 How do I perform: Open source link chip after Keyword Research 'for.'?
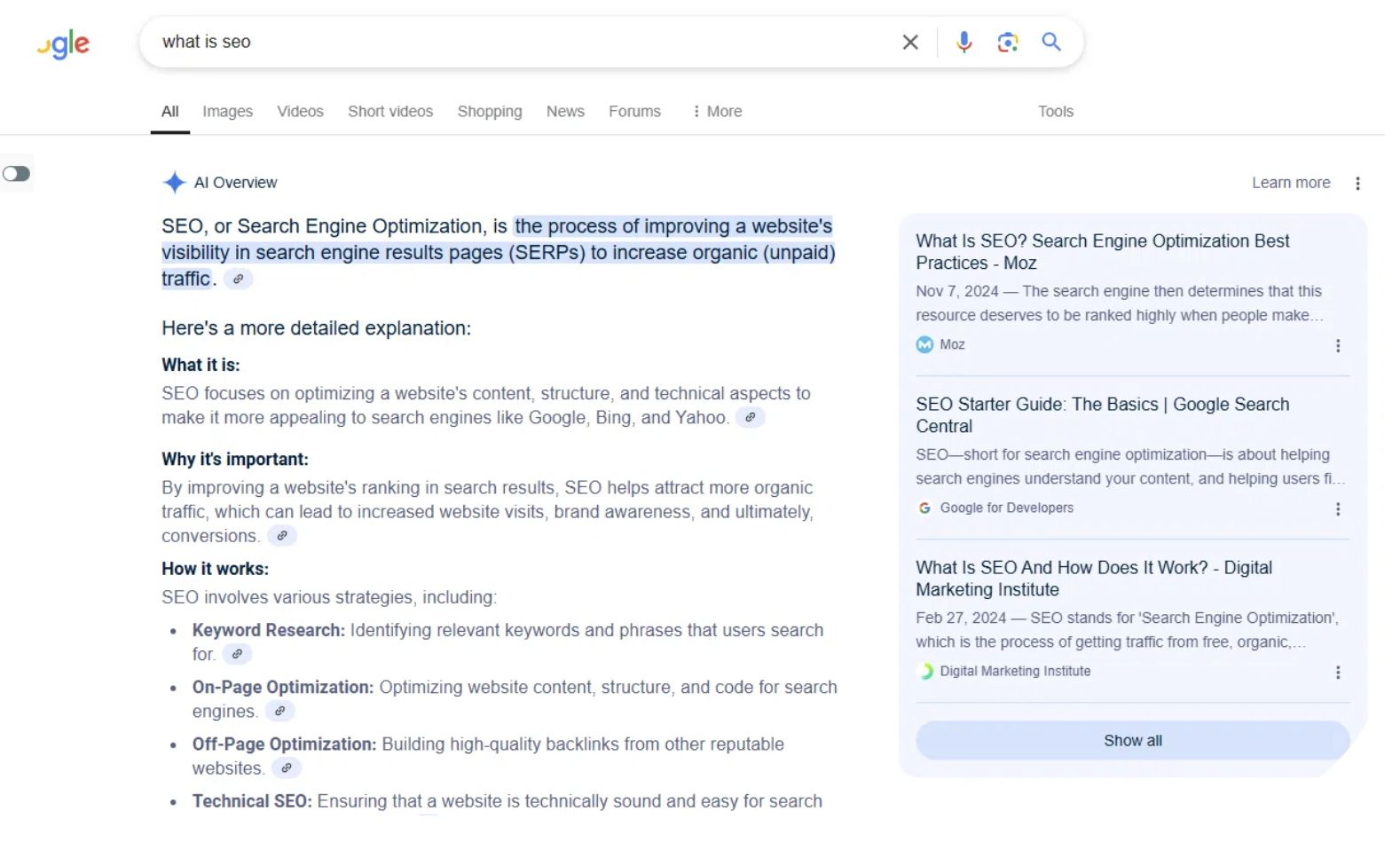pos(237,654)
